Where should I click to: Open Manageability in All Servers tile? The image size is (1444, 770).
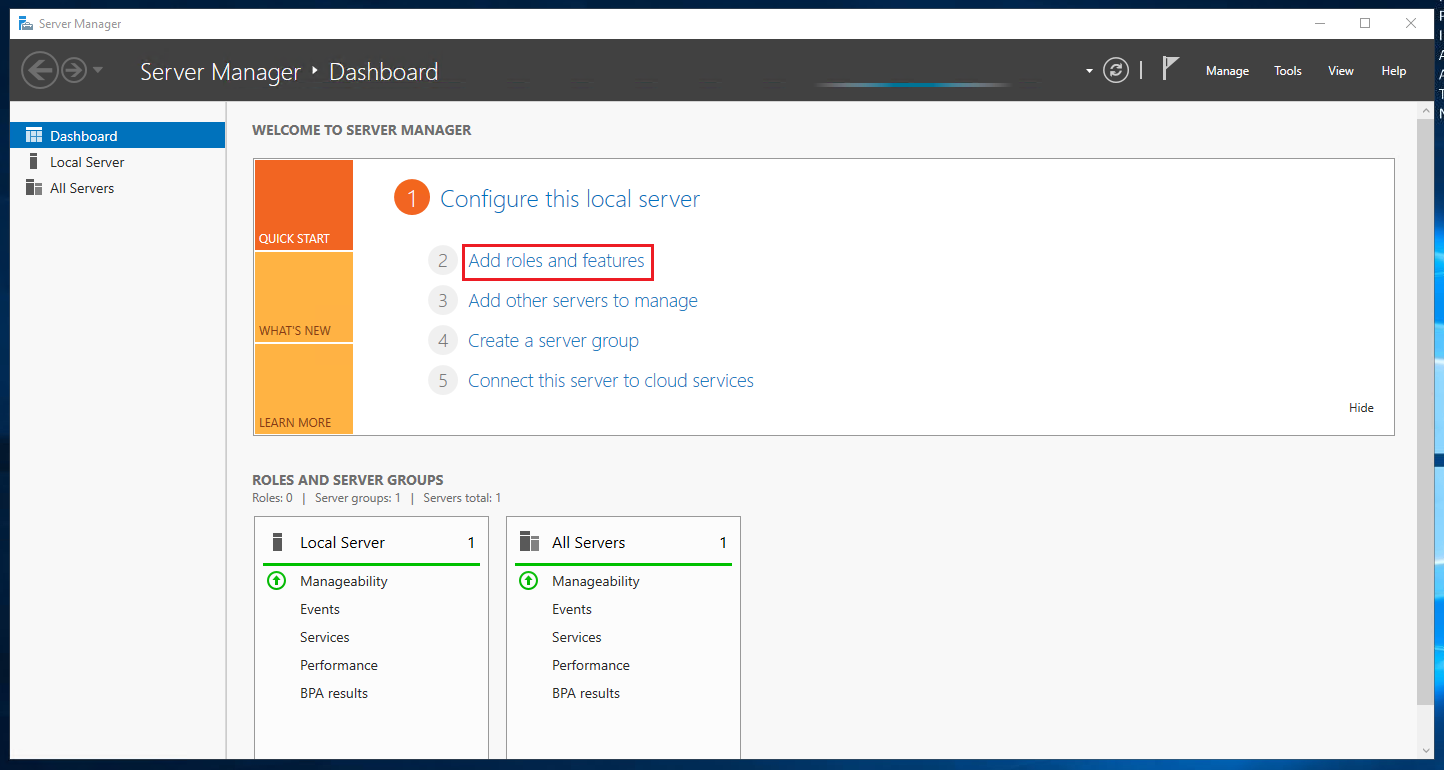coord(596,581)
